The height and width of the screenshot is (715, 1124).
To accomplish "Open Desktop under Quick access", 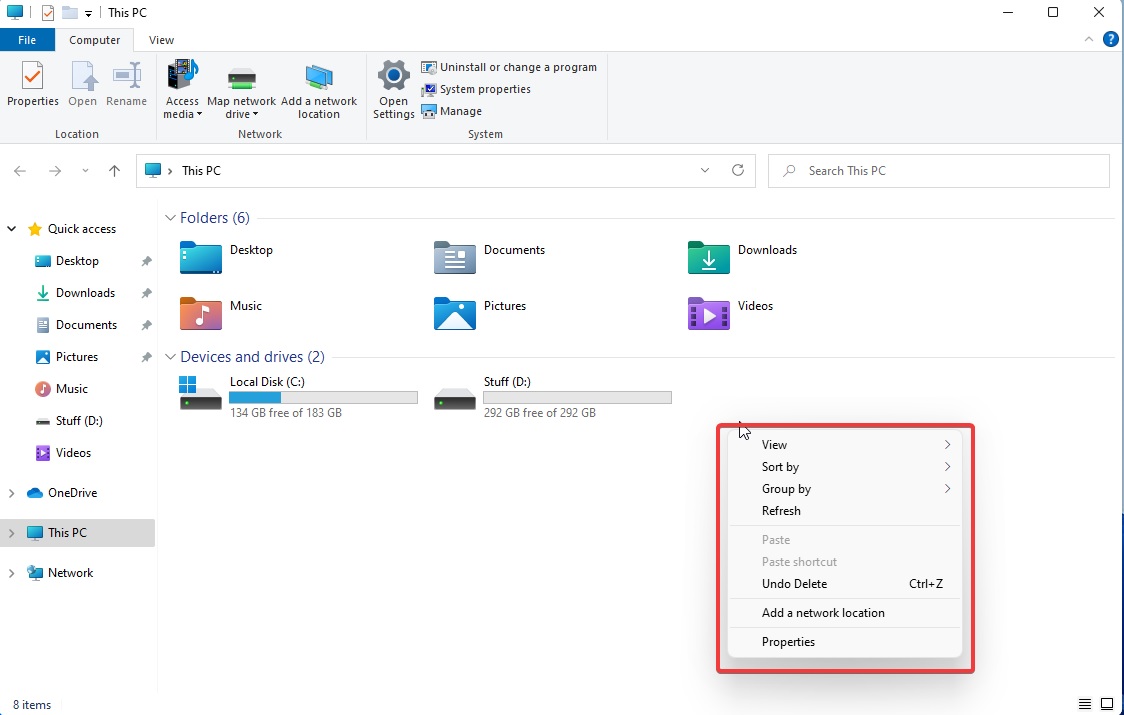I will (x=77, y=261).
